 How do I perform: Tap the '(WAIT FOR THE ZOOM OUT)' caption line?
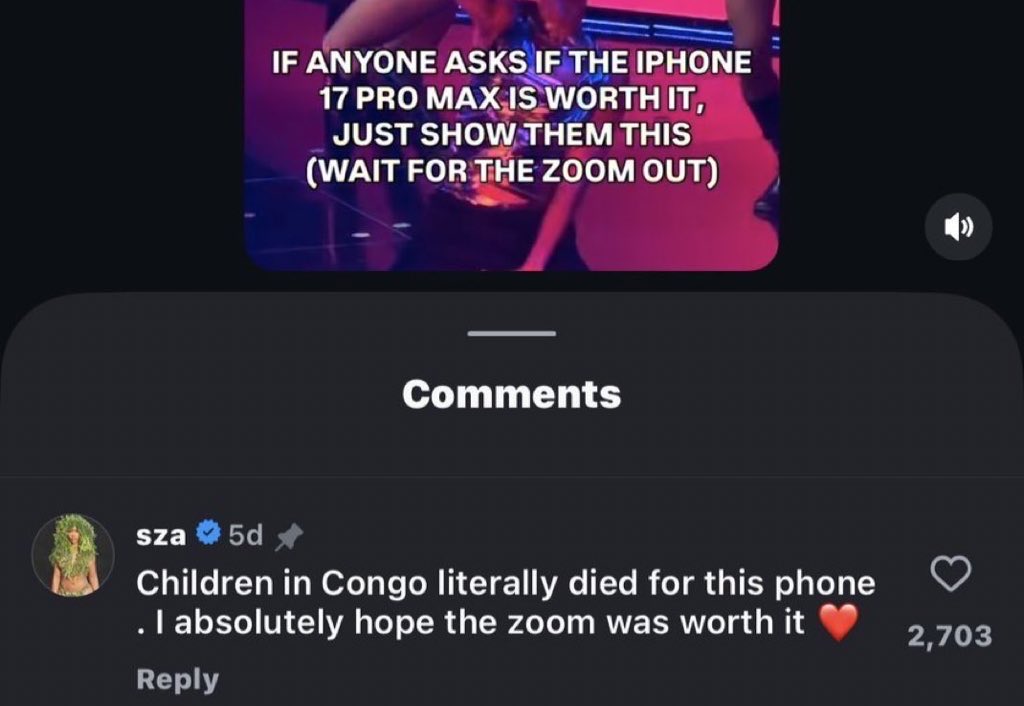(x=511, y=171)
